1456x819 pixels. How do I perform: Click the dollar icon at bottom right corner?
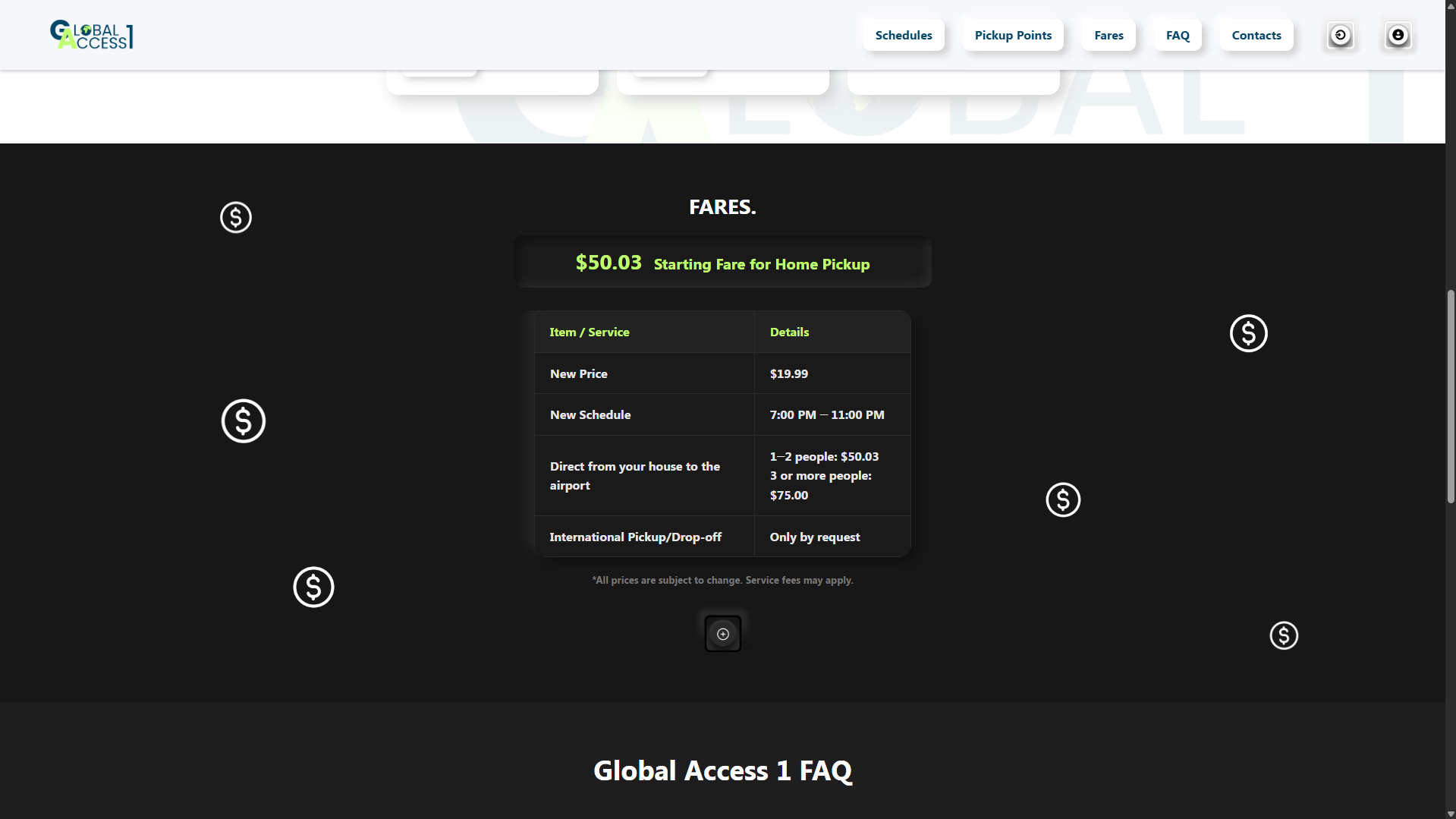(1283, 635)
